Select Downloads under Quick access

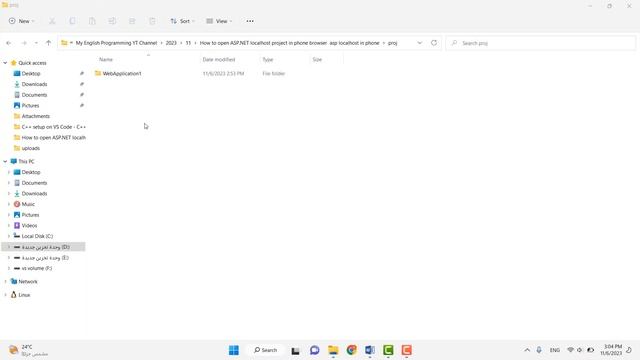click(x=34, y=84)
